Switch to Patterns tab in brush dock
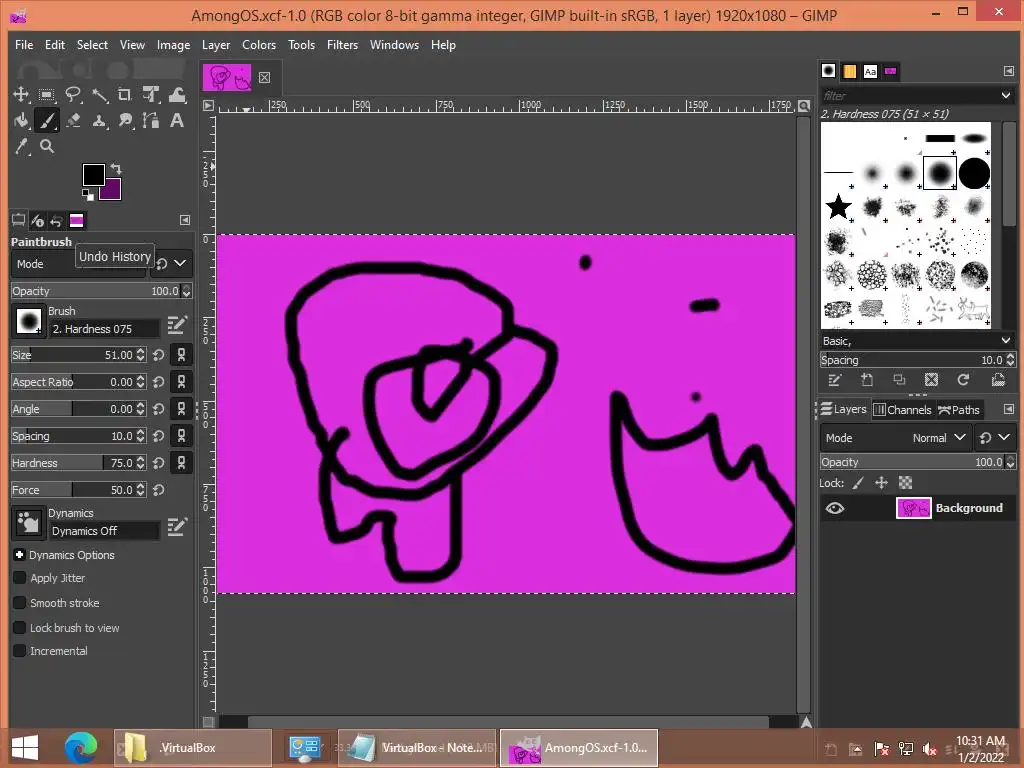 (849, 71)
